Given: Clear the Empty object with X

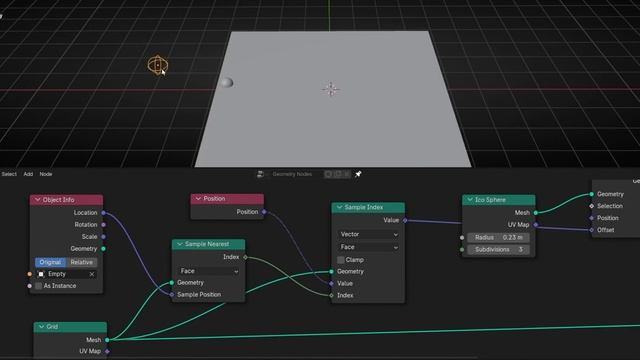Looking at the screenshot, I should coord(92,274).
